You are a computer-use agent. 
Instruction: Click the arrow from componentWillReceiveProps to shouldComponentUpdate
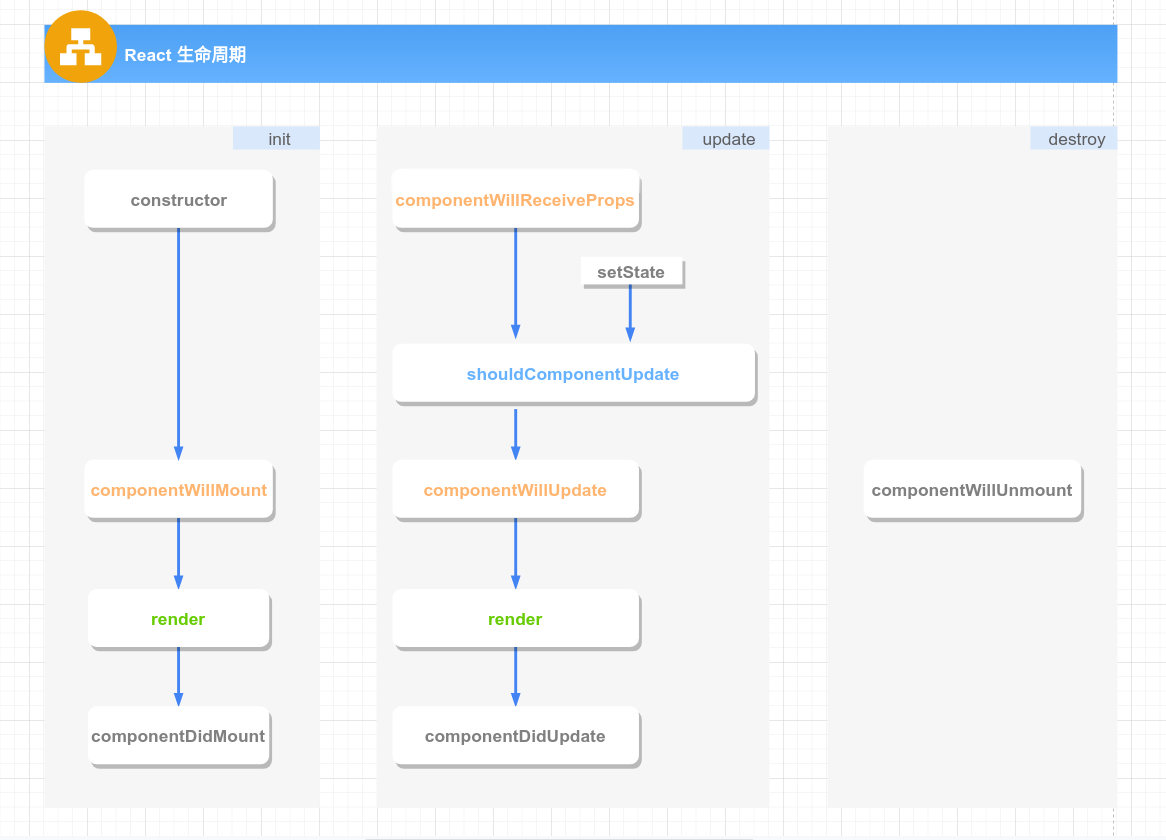pyautogui.click(x=516, y=285)
